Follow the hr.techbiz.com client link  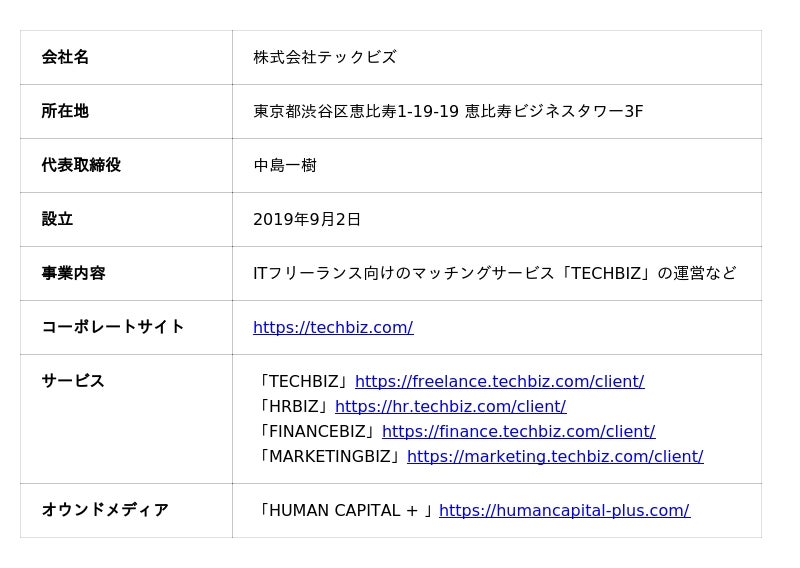point(450,407)
